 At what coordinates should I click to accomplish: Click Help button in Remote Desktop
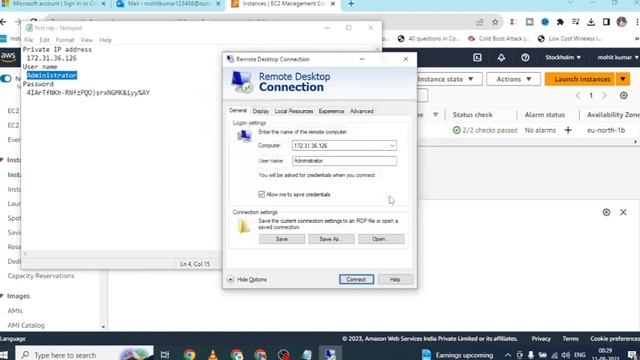(395, 279)
